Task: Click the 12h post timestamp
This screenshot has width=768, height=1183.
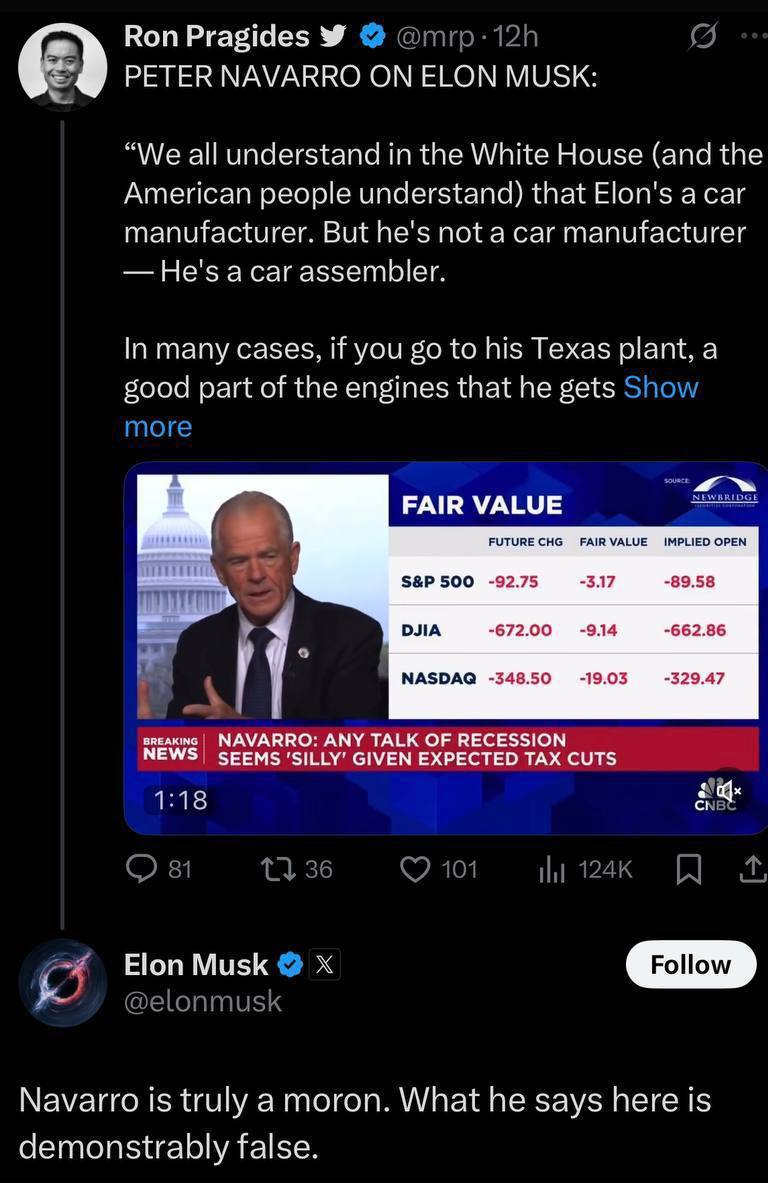Action: (517, 37)
